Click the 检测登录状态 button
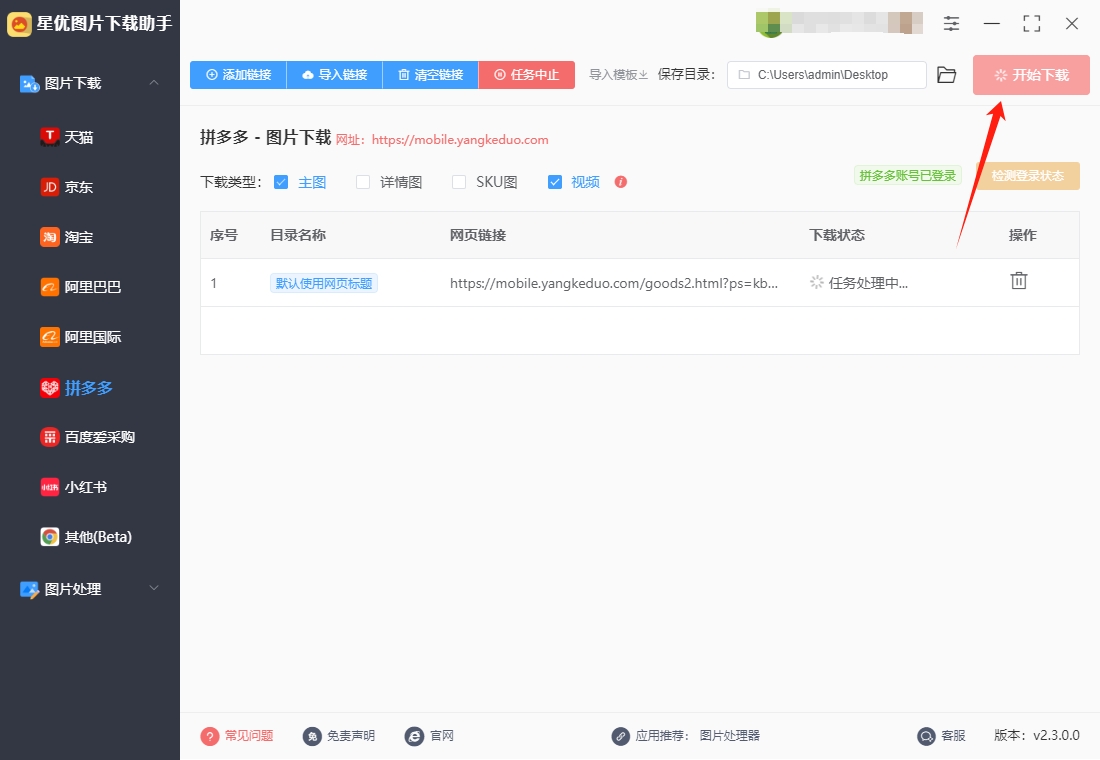Screen dimensions: 1100x760 click(x=1028, y=175)
